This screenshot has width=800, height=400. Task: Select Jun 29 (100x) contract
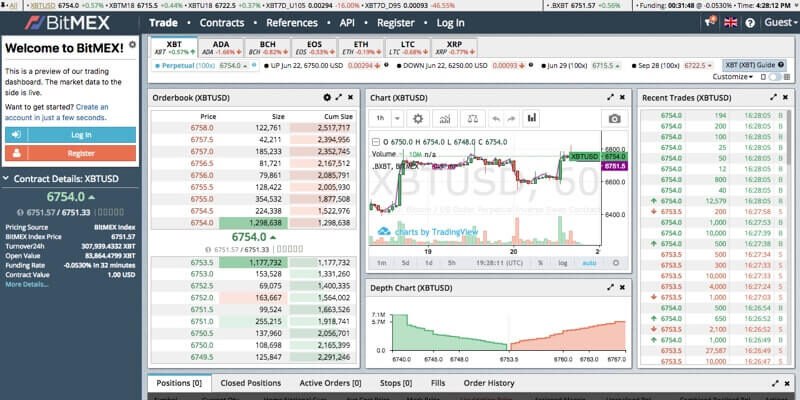click(x=583, y=66)
